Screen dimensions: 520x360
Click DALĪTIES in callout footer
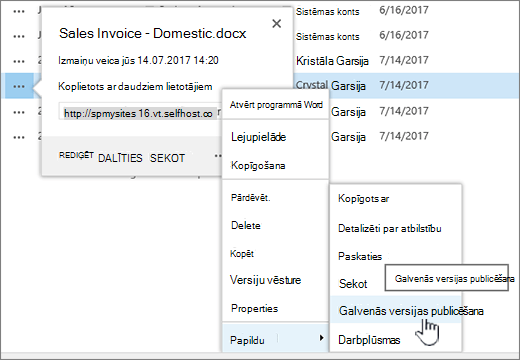pos(120,158)
